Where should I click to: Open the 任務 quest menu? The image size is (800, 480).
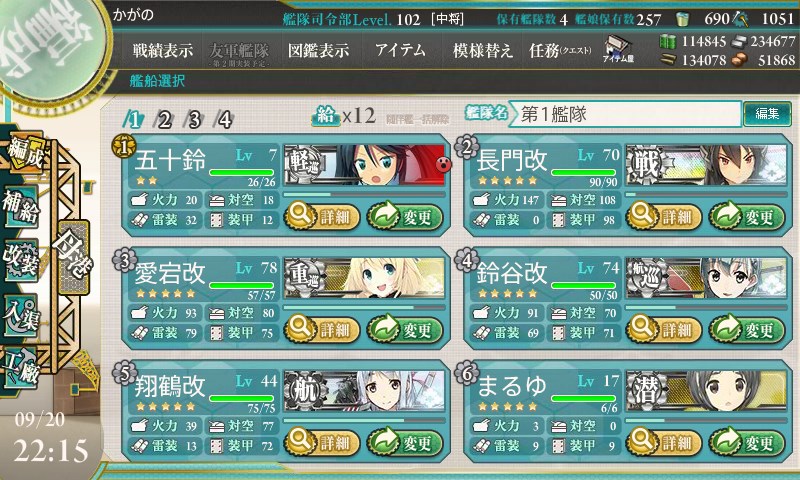click(560, 50)
